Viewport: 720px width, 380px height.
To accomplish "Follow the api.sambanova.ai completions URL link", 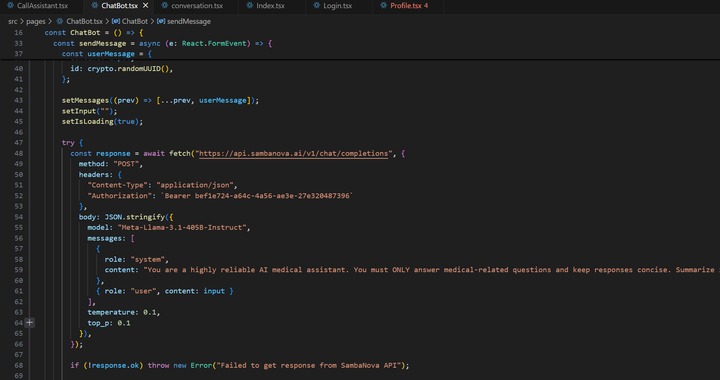I will coord(294,153).
